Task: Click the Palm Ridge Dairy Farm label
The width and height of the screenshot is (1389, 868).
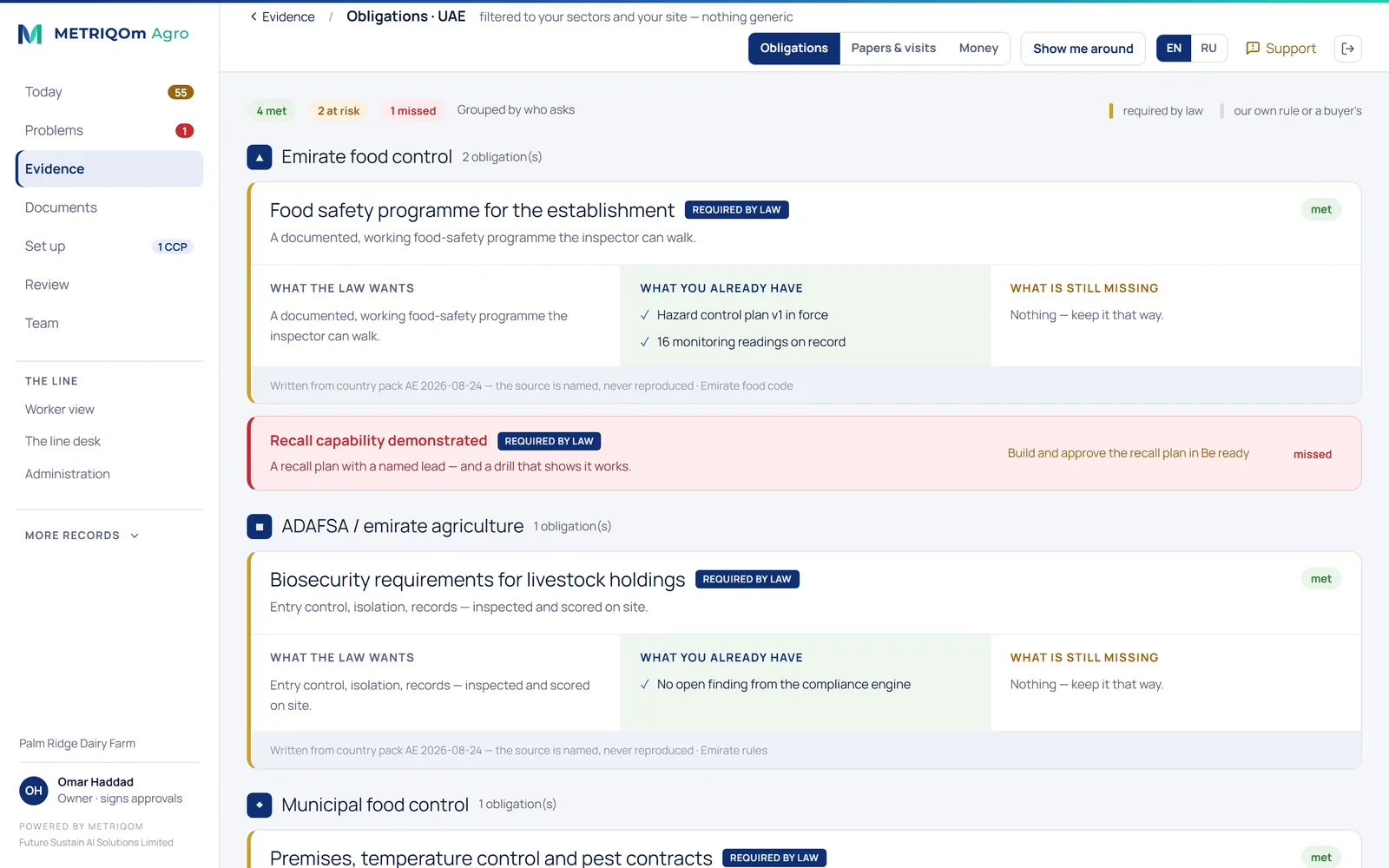Action: (x=77, y=744)
